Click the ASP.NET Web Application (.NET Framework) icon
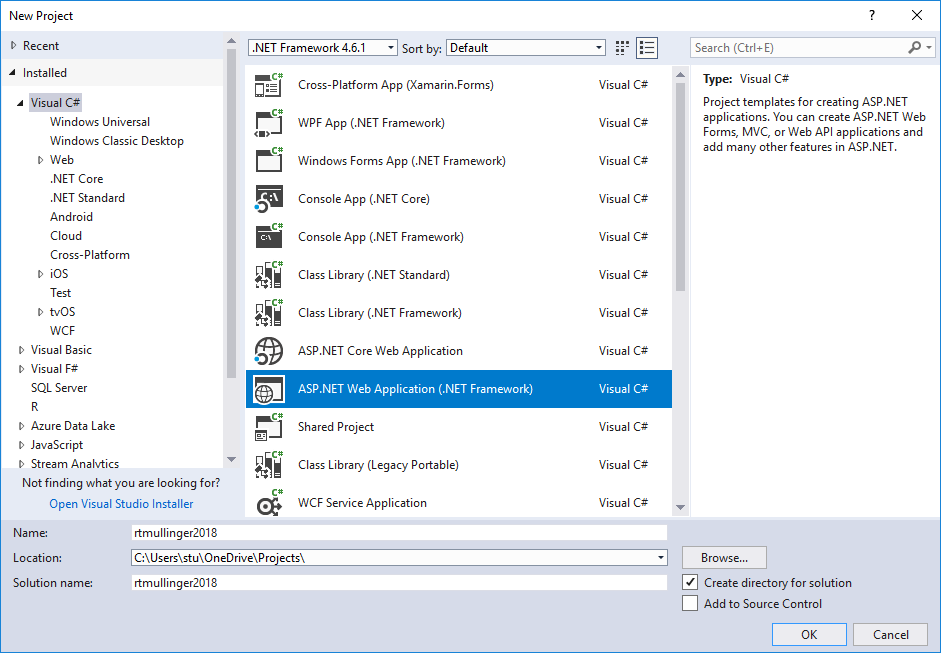This screenshot has width=941, height=653. tap(268, 389)
